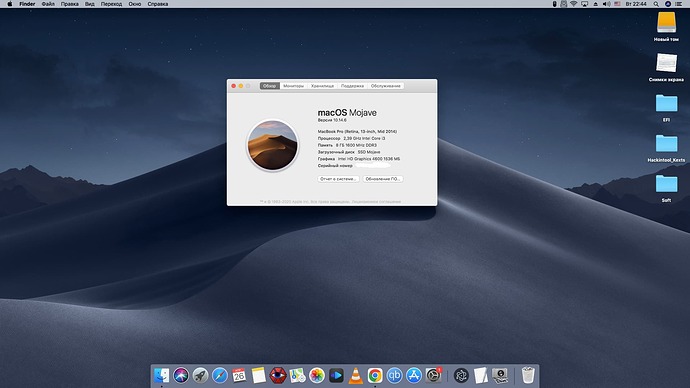Open Calendar app showing 26
Image resolution: width=690 pixels, height=388 pixels.
pos(239,375)
